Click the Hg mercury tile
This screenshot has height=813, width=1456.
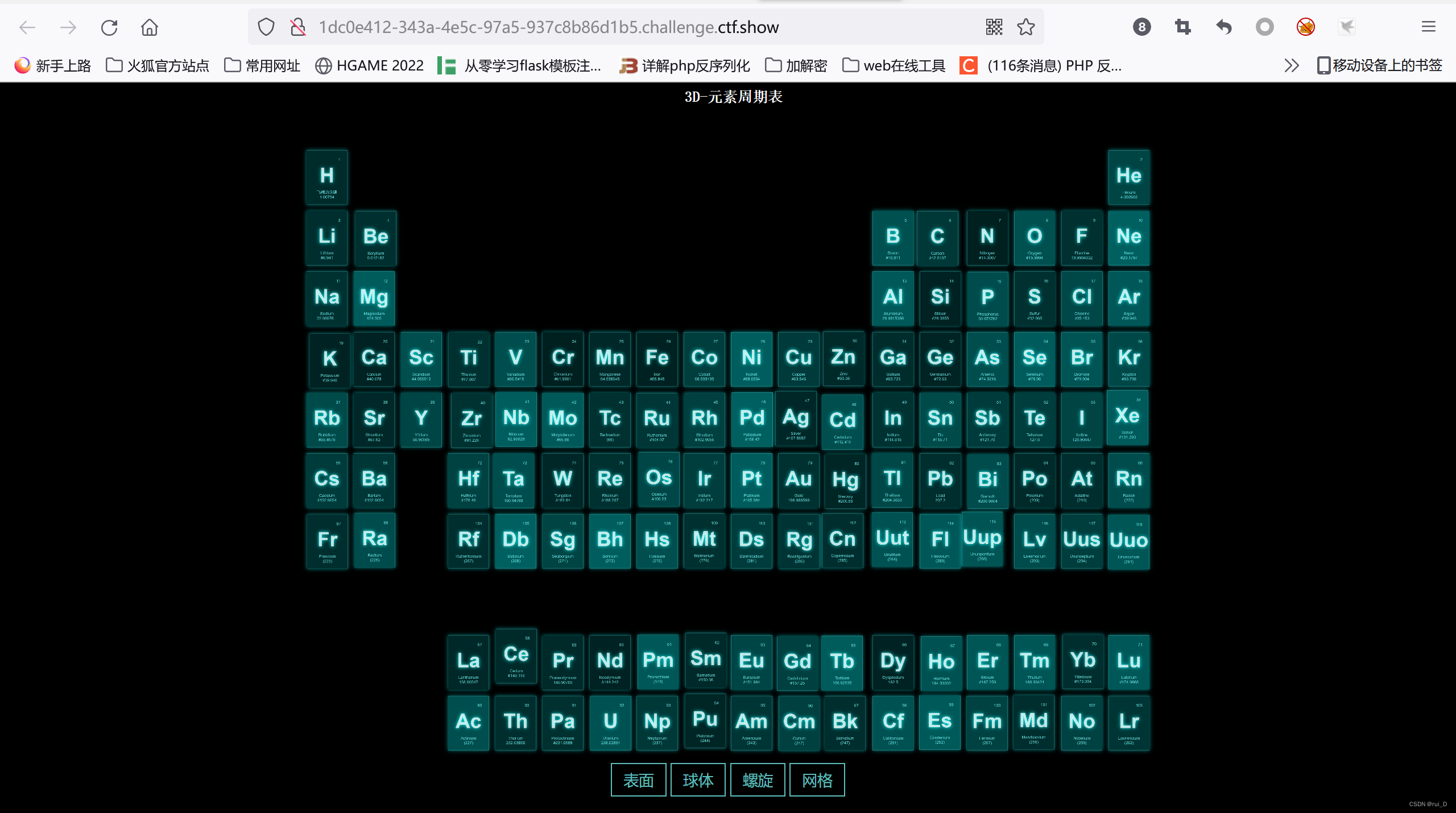pyautogui.click(x=845, y=482)
